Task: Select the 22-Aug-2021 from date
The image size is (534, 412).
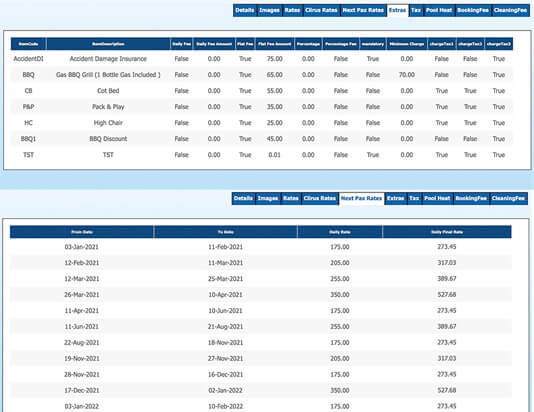Action: click(x=82, y=343)
